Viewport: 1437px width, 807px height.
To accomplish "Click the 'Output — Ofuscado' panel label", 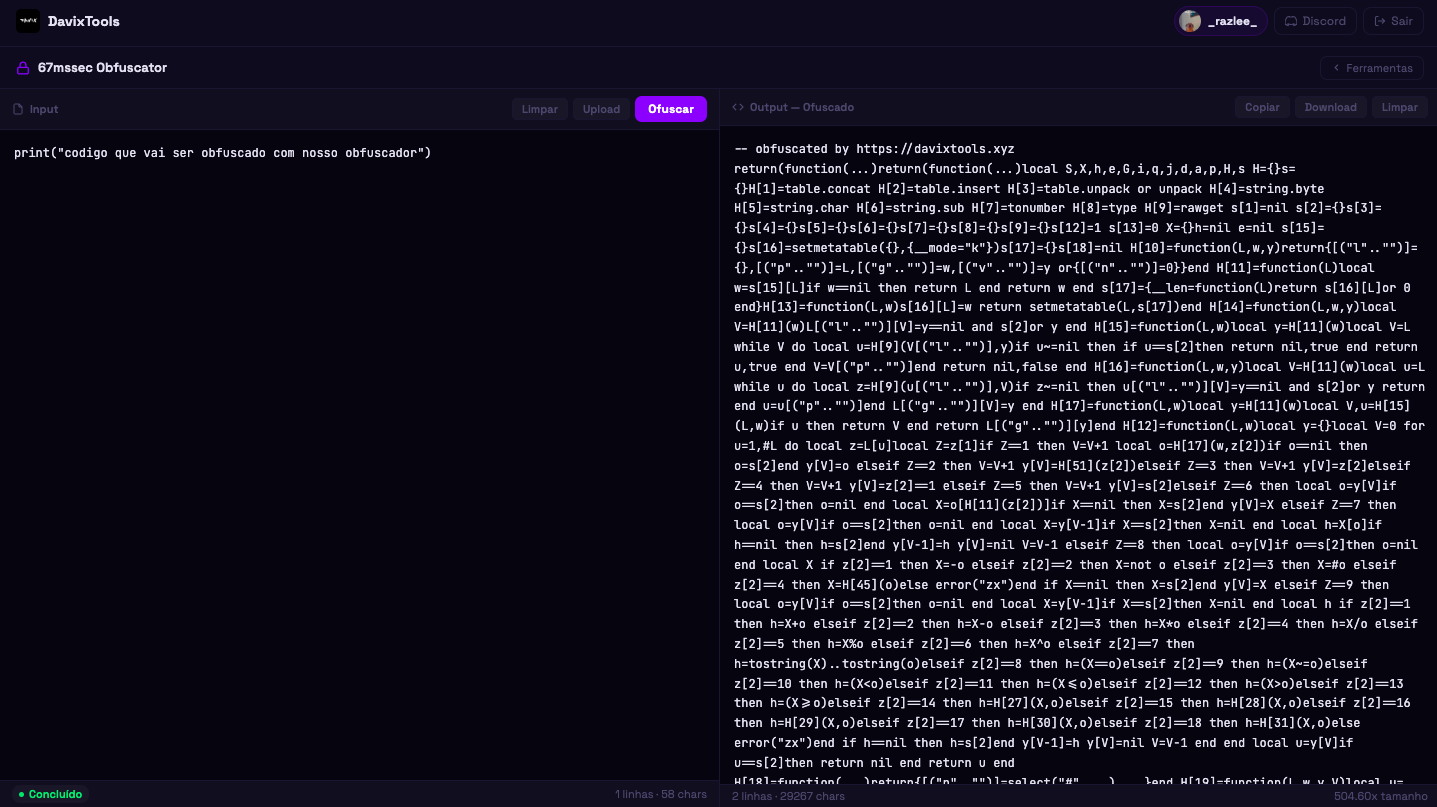I will [802, 107].
